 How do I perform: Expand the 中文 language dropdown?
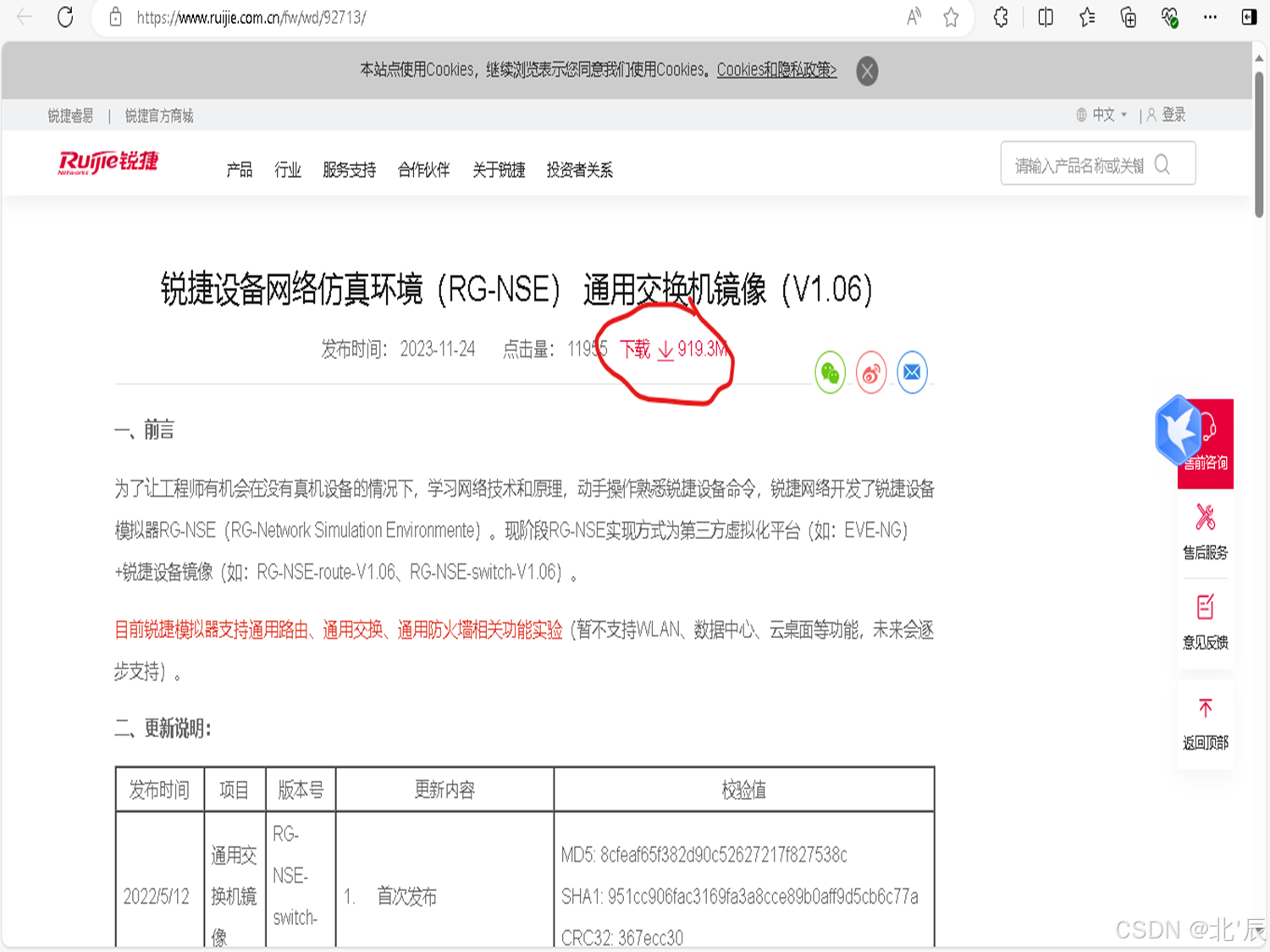[x=1102, y=115]
